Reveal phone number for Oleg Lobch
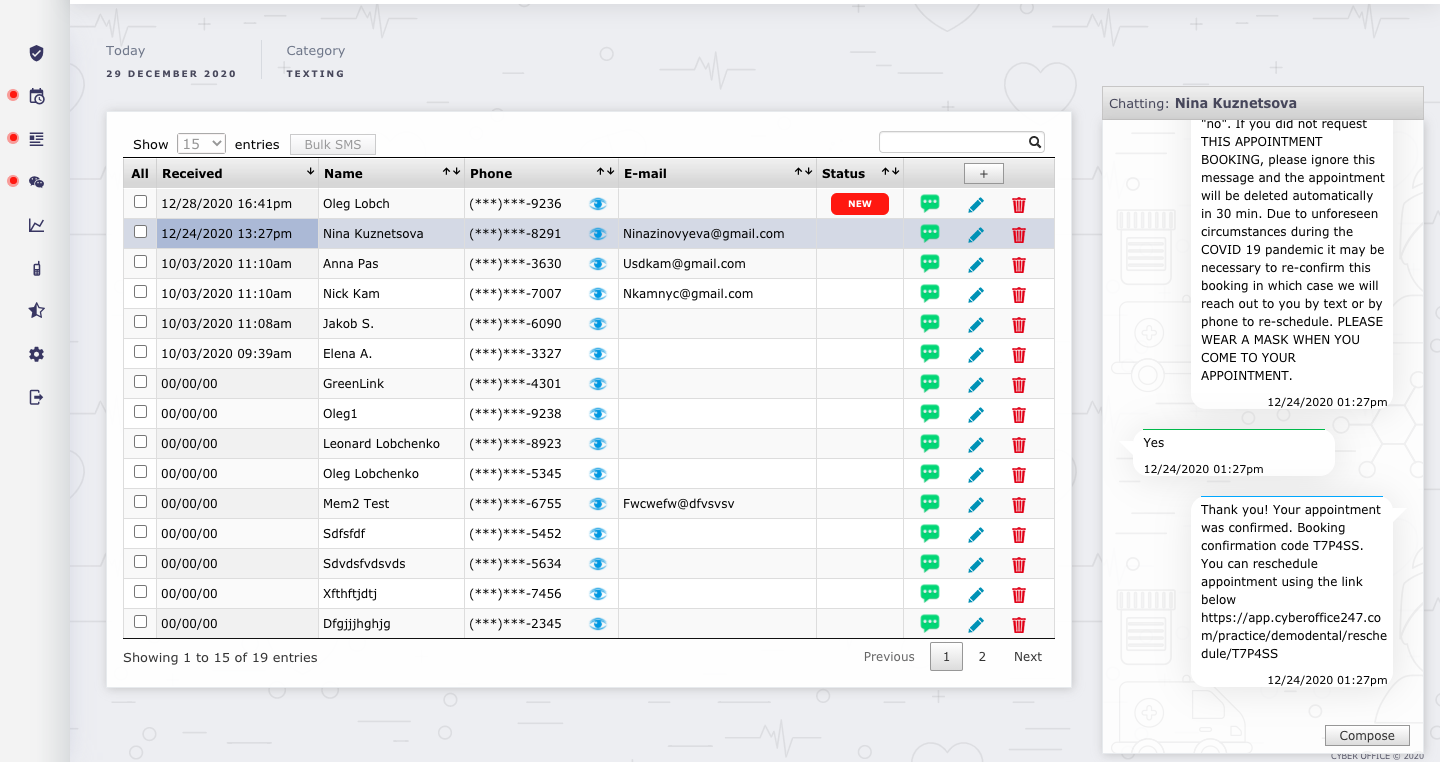The width and height of the screenshot is (1440, 762). point(598,204)
